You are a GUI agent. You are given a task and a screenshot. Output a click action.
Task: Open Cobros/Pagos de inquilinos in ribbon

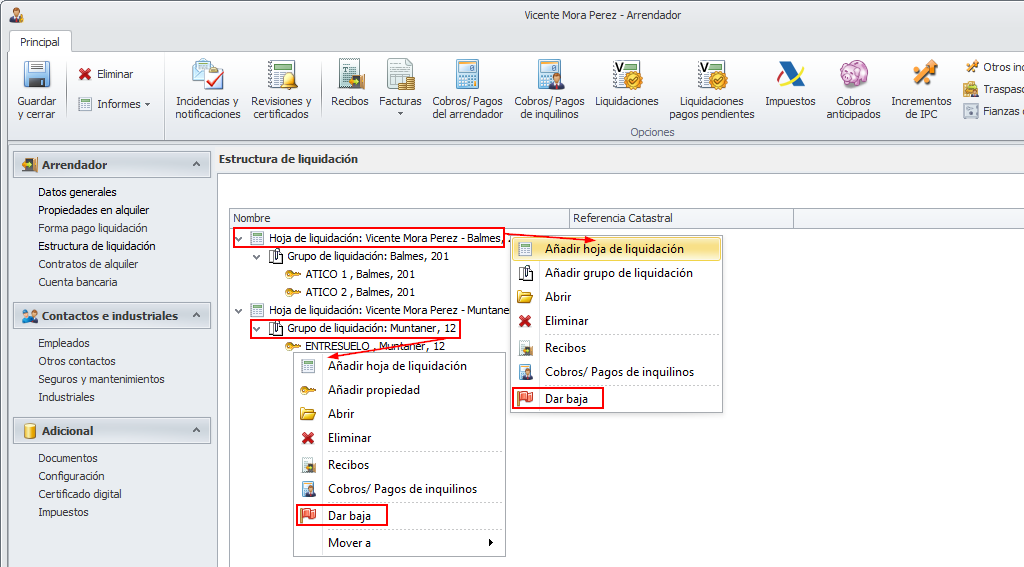click(549, 89)
